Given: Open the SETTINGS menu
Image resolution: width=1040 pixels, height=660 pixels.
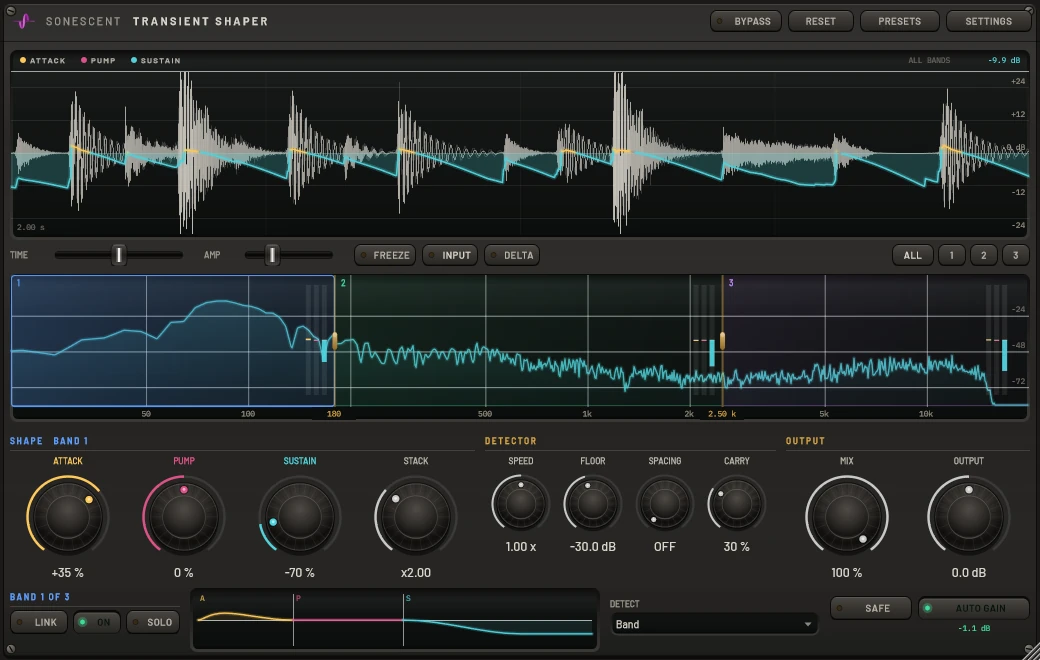Looking at the screenshot, I should pos(988,21).
